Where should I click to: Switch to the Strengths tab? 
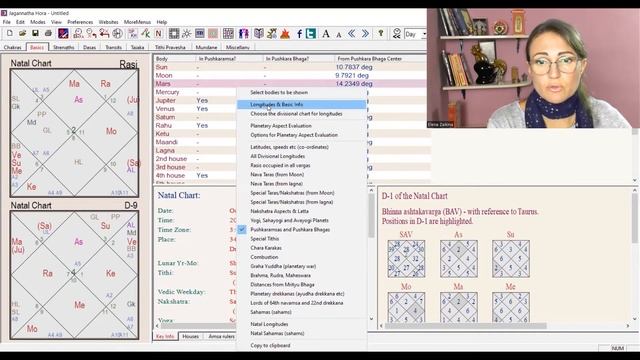click(64, 47)
